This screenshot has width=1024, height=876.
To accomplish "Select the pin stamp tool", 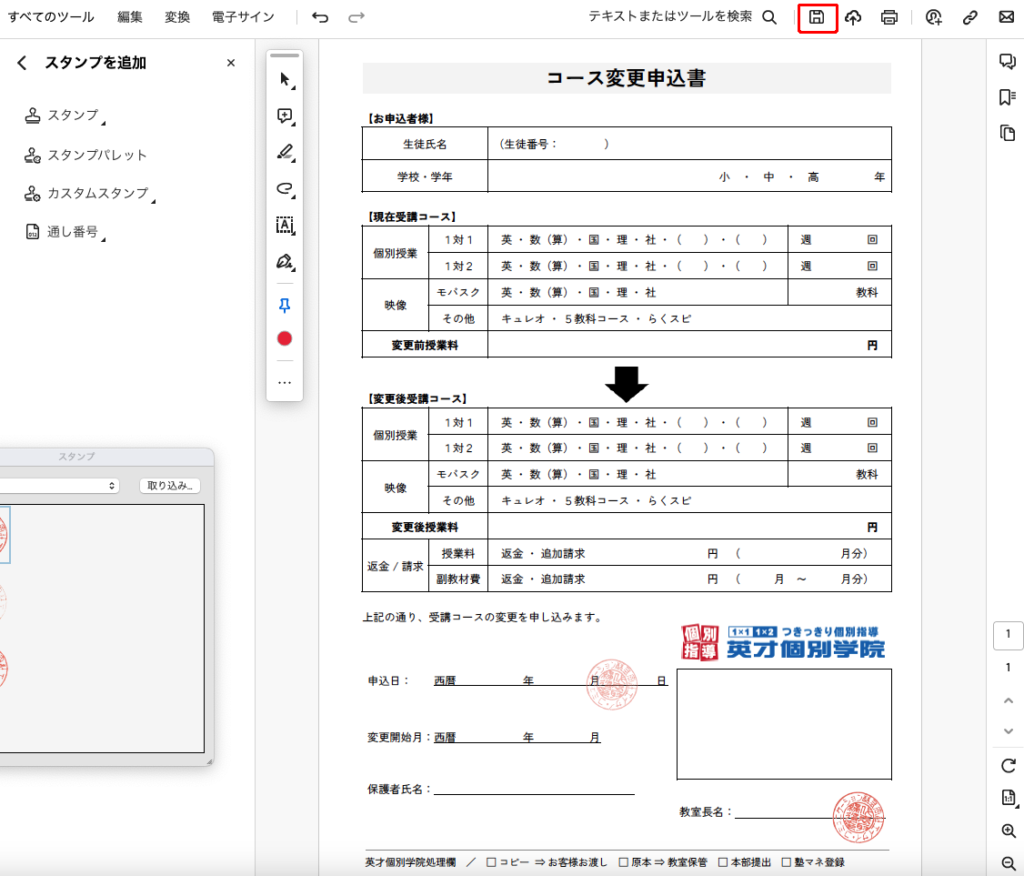I will tap(285, 305).
